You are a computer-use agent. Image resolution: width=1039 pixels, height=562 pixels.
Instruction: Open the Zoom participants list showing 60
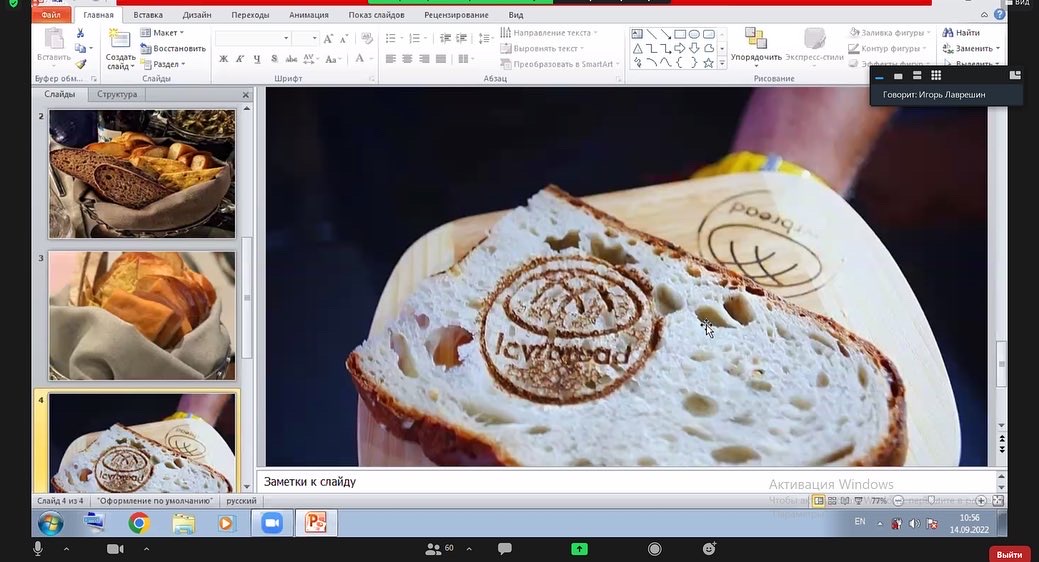click(x=440, y=549)
